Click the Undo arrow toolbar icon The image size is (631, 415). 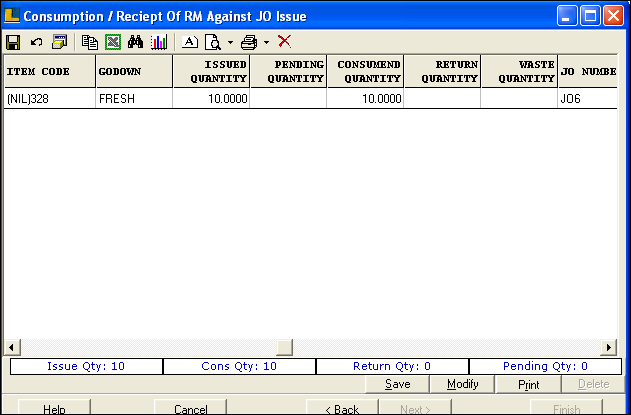point(36,42)
